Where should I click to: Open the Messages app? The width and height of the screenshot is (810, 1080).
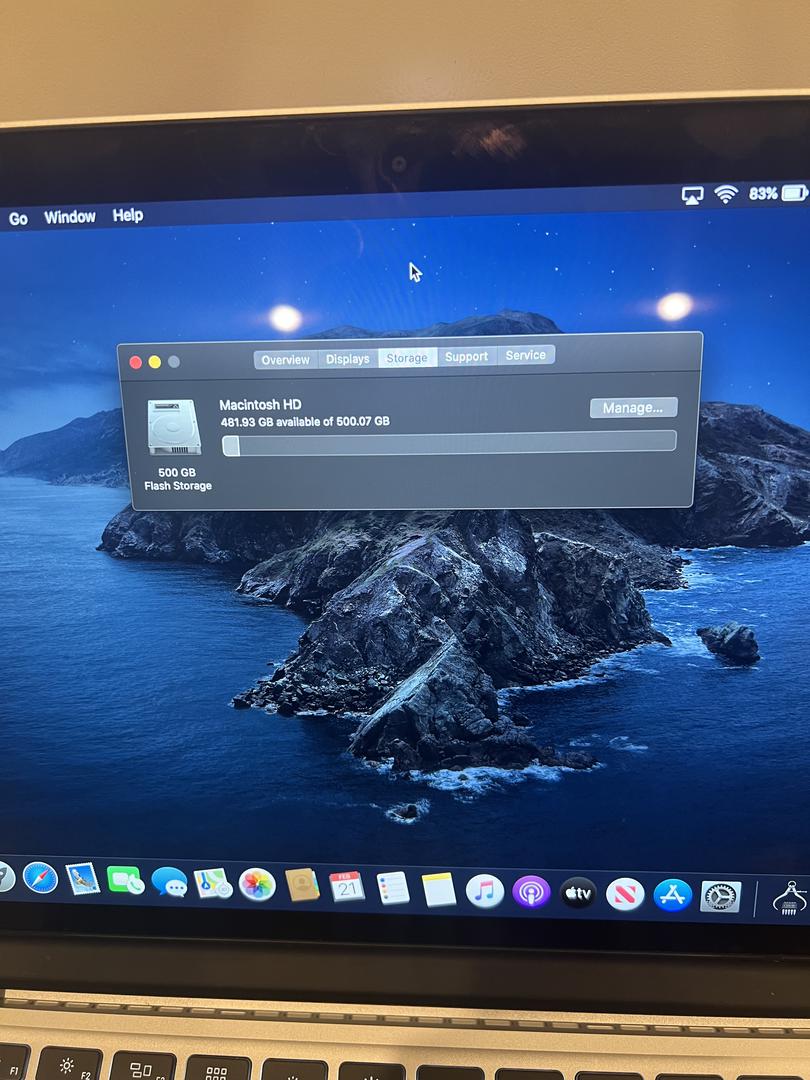click(x=169, y=882)
